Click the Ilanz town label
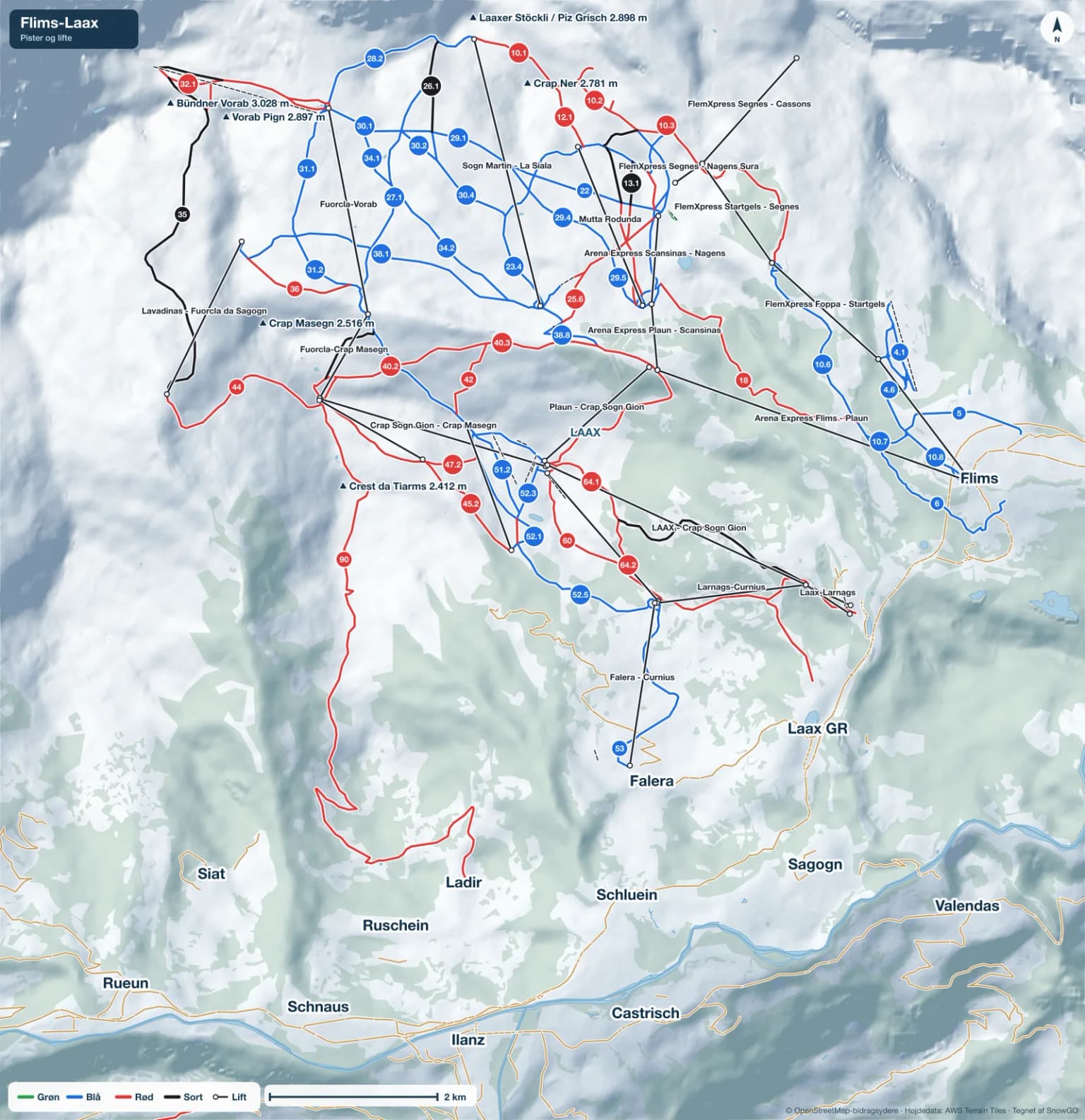1085x1120 pixels. click(x=468, y=1040)
